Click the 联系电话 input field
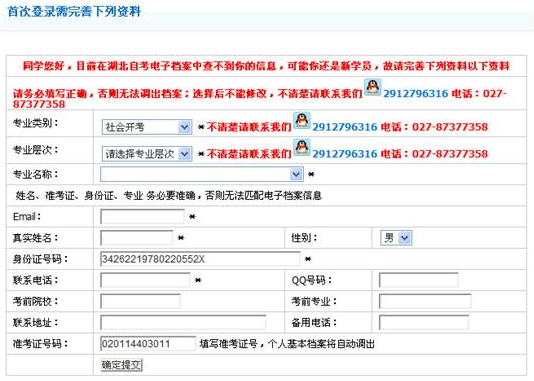 tap(145, 280)
